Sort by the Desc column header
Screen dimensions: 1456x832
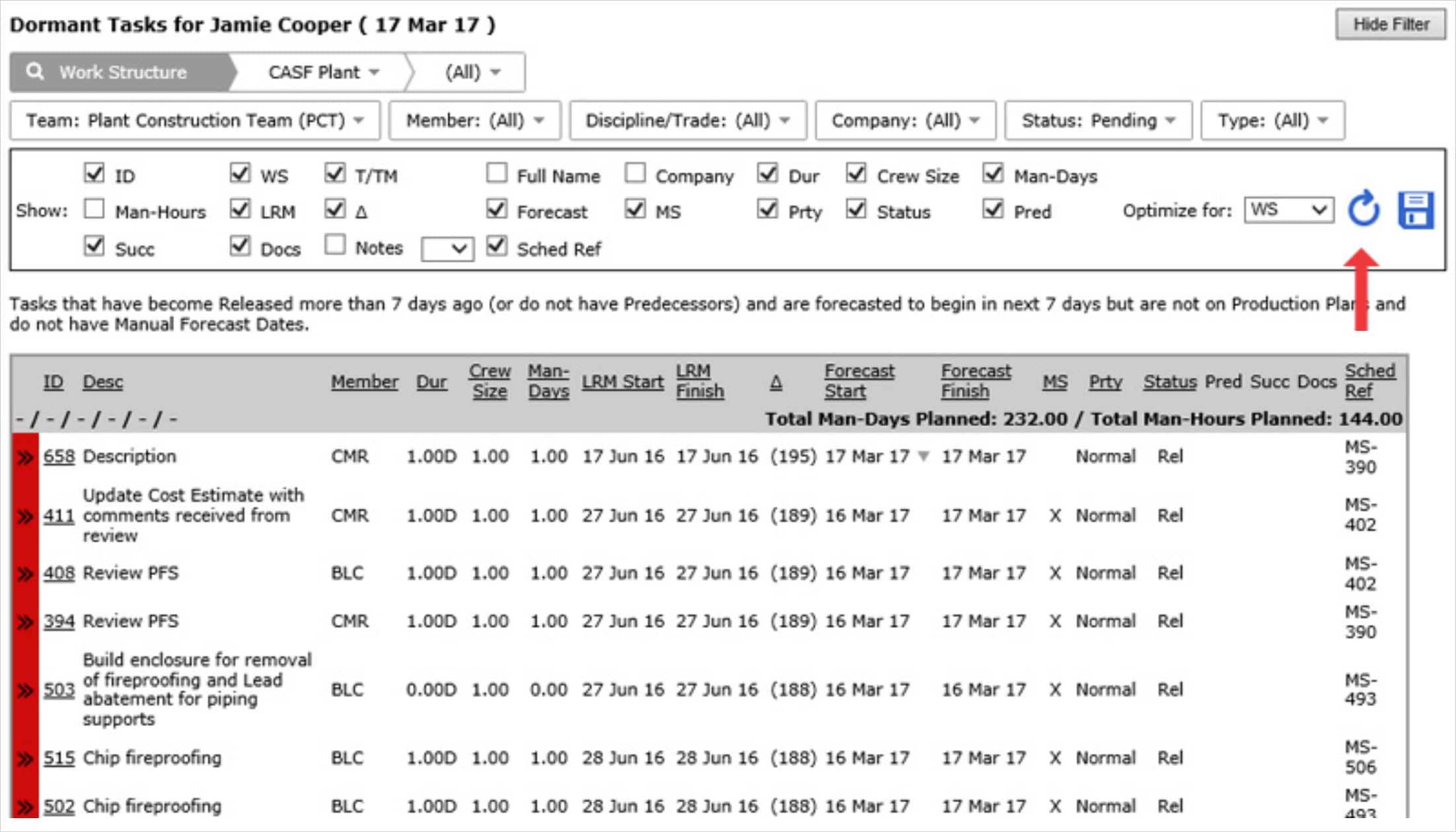(x=102, y=382)
